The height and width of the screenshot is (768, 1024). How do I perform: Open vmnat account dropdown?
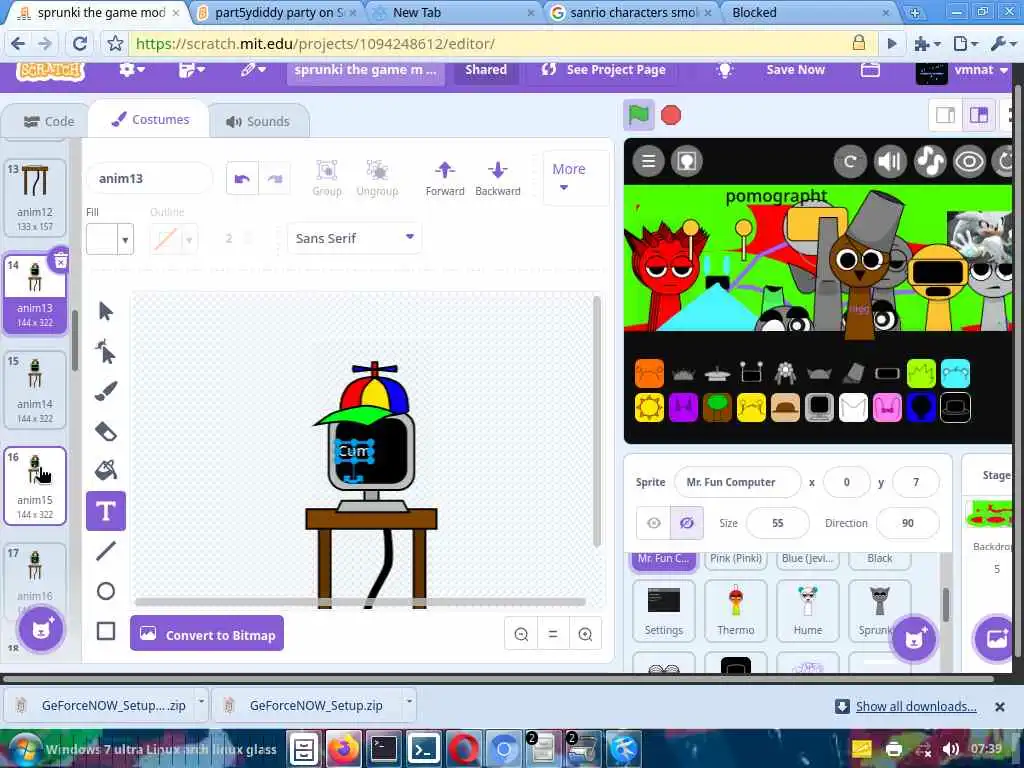tap(963, 70)
